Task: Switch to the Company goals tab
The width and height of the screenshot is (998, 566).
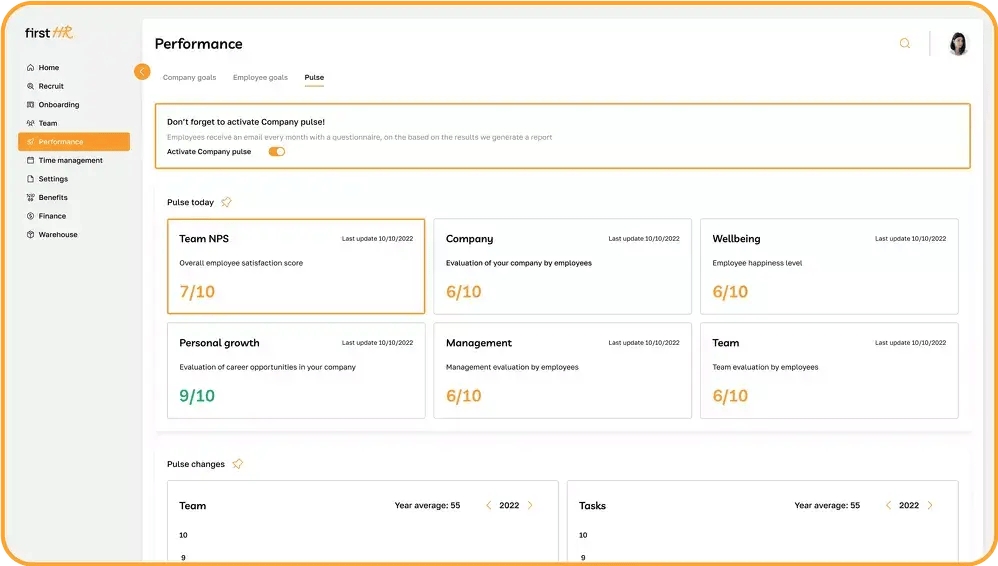Action: pyautogui.click(x=189, y=77)
